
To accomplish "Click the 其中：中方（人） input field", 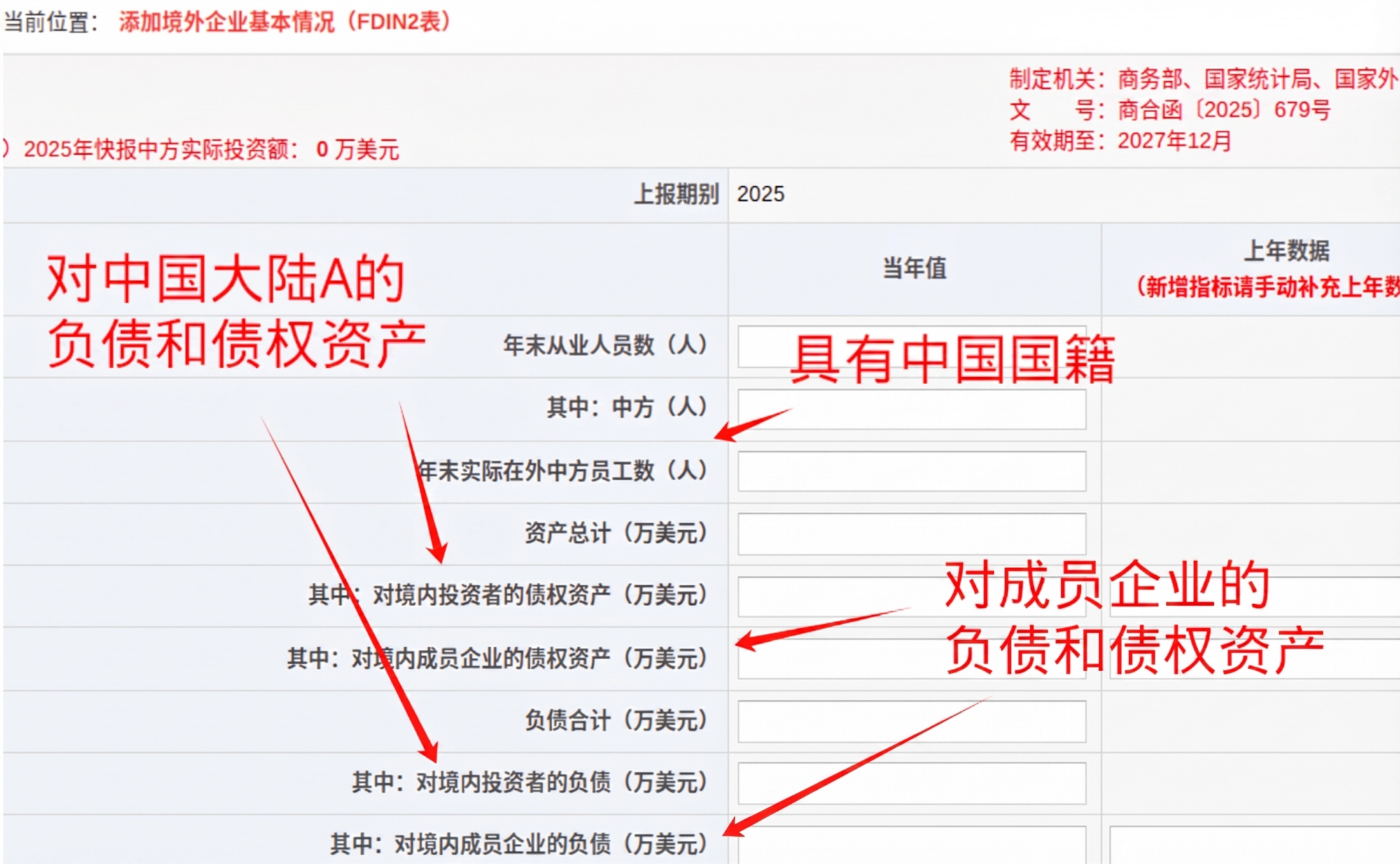I will [911, 409].
